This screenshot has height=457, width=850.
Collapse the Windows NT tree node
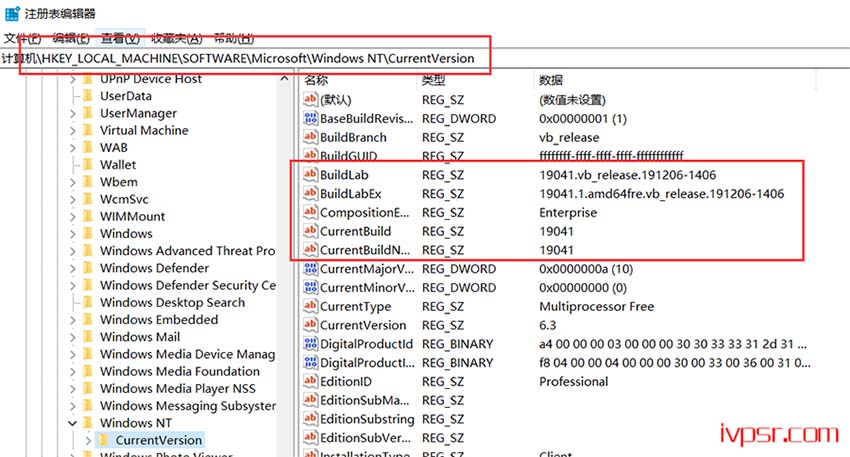(x=72, y=423)
